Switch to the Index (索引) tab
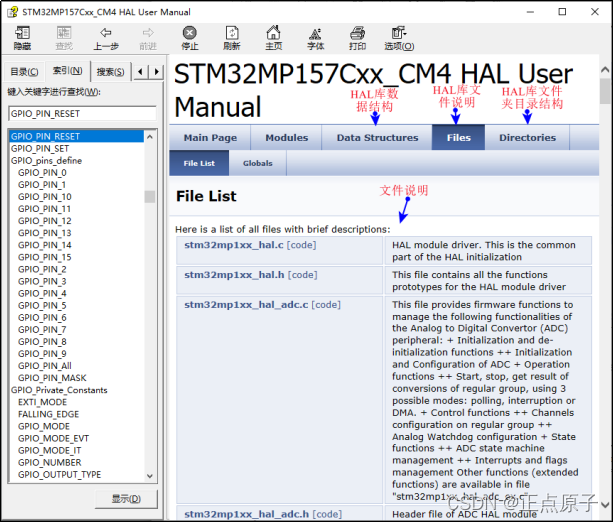This screenshot has width=613, height=523. [68, 71]
